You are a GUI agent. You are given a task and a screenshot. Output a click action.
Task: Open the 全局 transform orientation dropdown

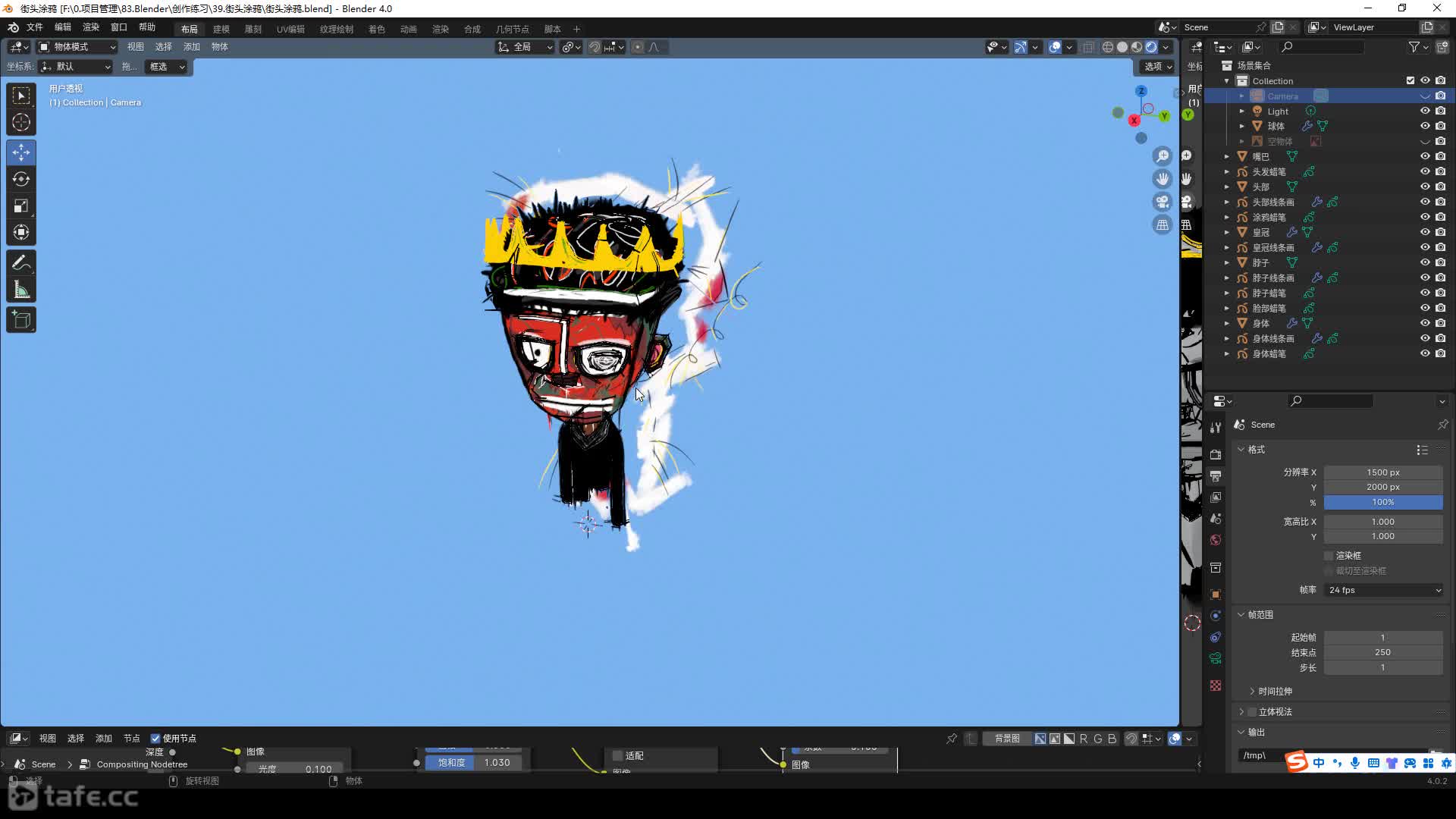coord(526,47)
